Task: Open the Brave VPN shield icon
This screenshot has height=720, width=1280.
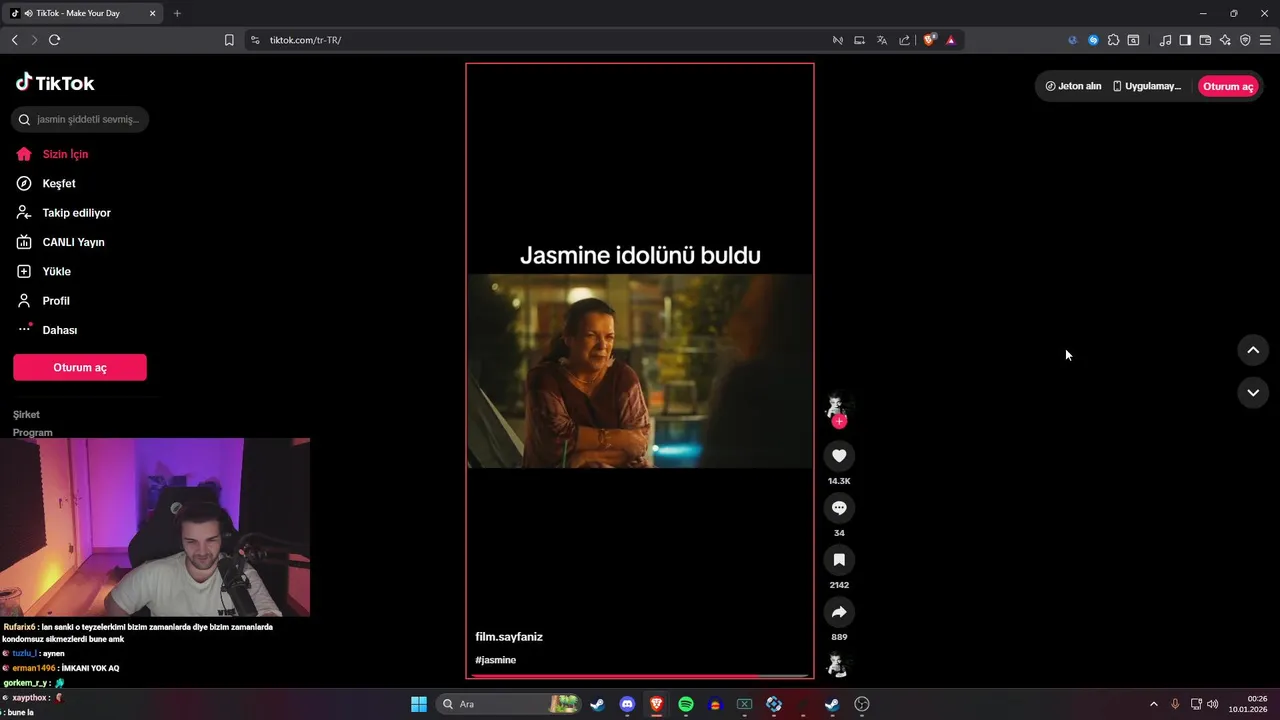Action: 1245,40
